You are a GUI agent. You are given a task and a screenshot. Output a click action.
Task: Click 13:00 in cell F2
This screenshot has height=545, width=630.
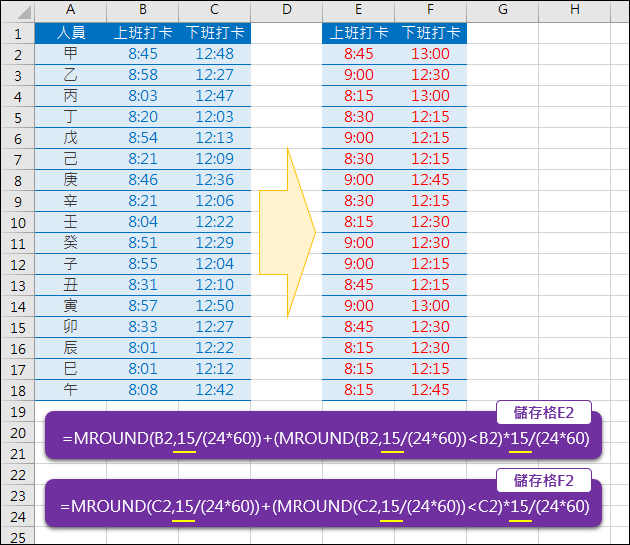pyautogui.click(x=430, y=54)
